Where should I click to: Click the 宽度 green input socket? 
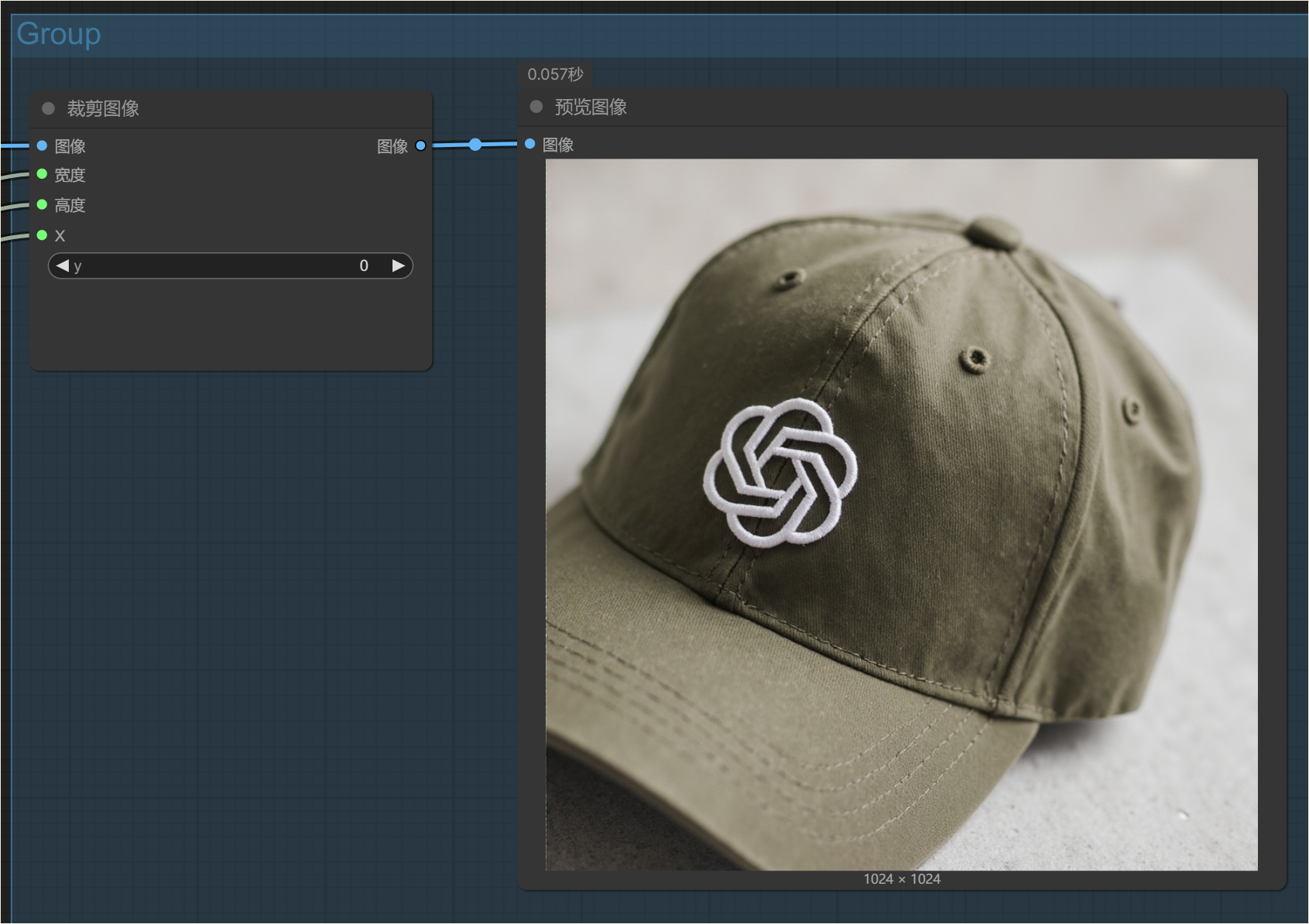[x=42, y=174]
